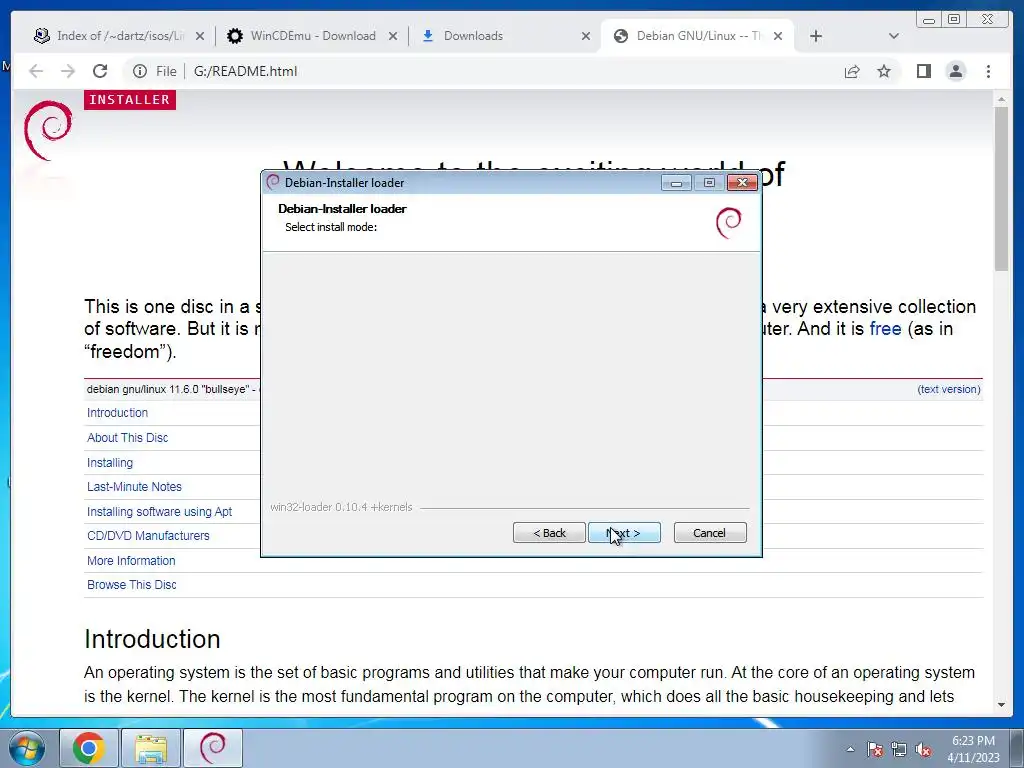Open Installing software using Apt link
This screenshot has height=768, width=1024.
click(x=159, y=511)
